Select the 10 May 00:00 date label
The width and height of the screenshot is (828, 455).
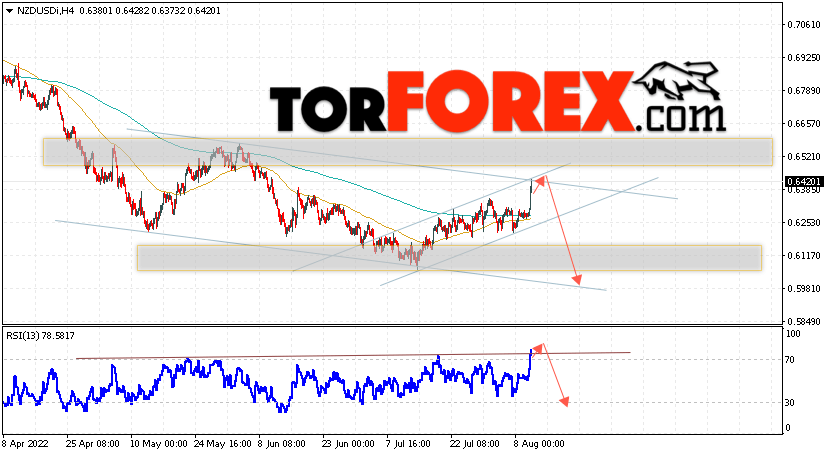pyautogui.click(x=157, y=444)
